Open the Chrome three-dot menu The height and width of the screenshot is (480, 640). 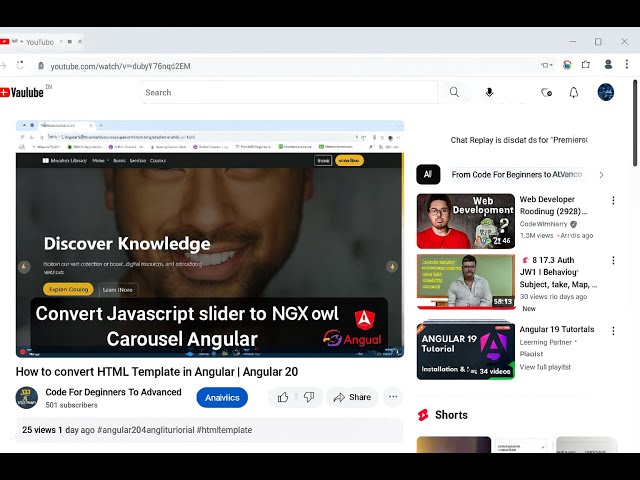click(x=627, y=64)
